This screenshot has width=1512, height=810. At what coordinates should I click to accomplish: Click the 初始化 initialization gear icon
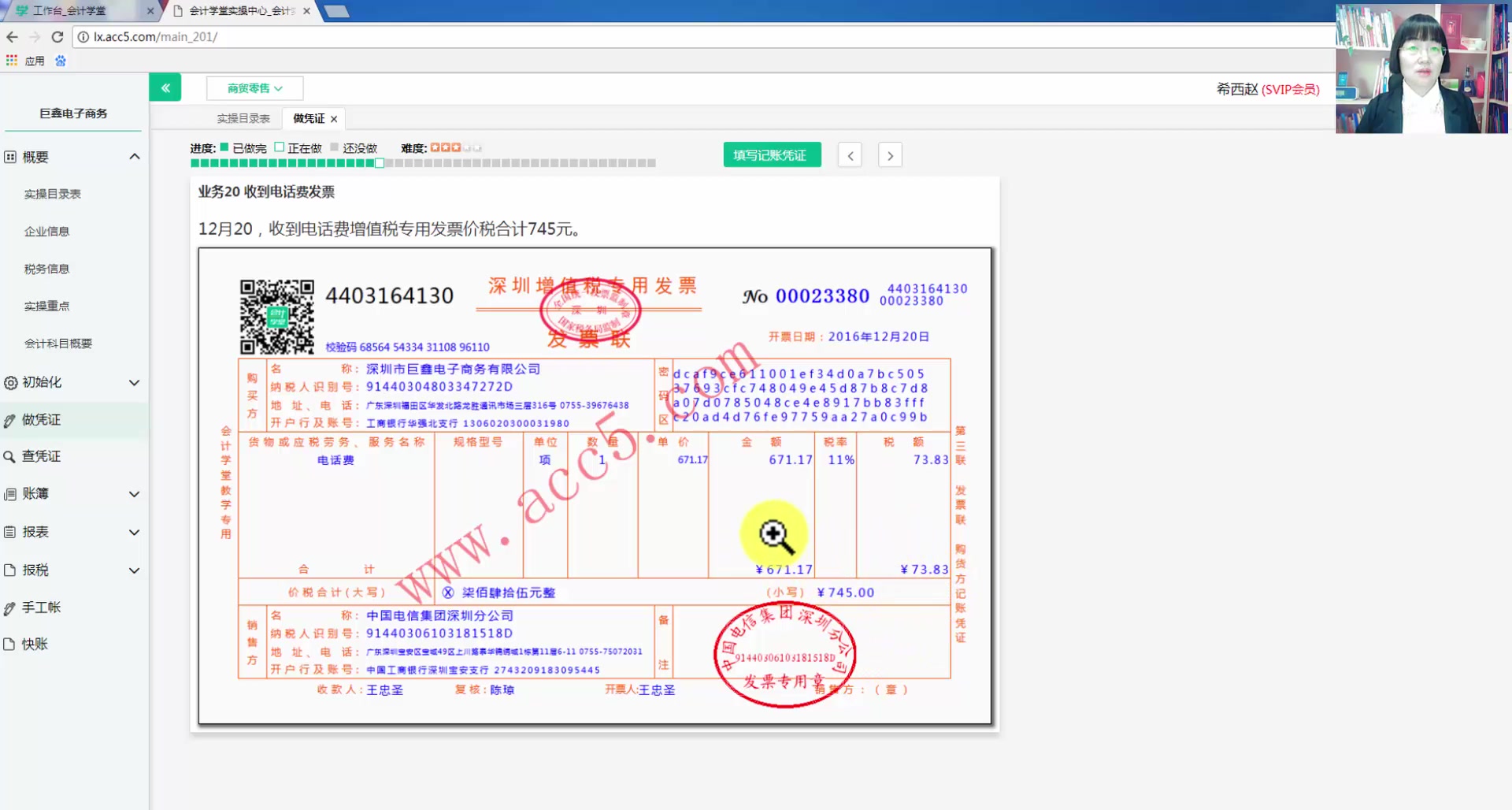click(10, 382)
